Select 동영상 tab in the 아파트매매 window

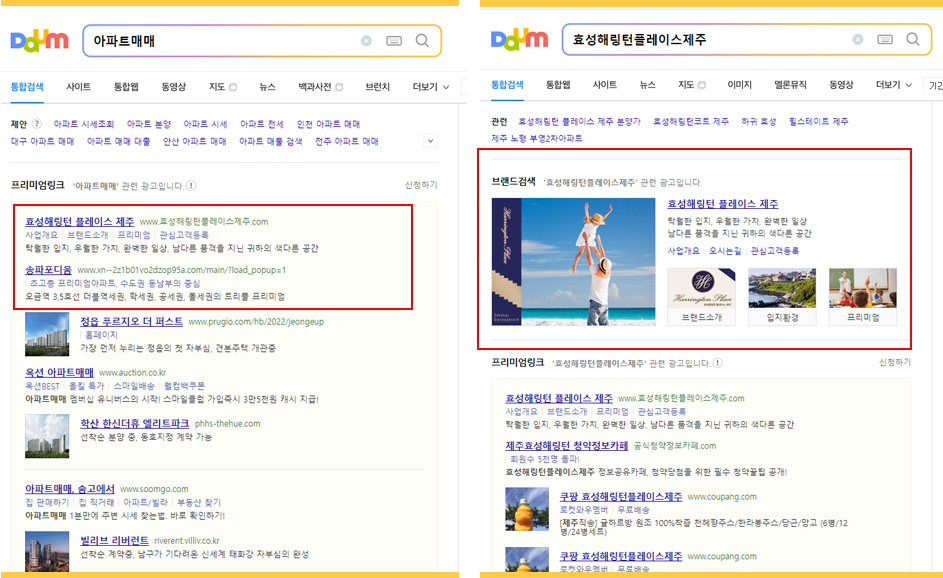174,87
